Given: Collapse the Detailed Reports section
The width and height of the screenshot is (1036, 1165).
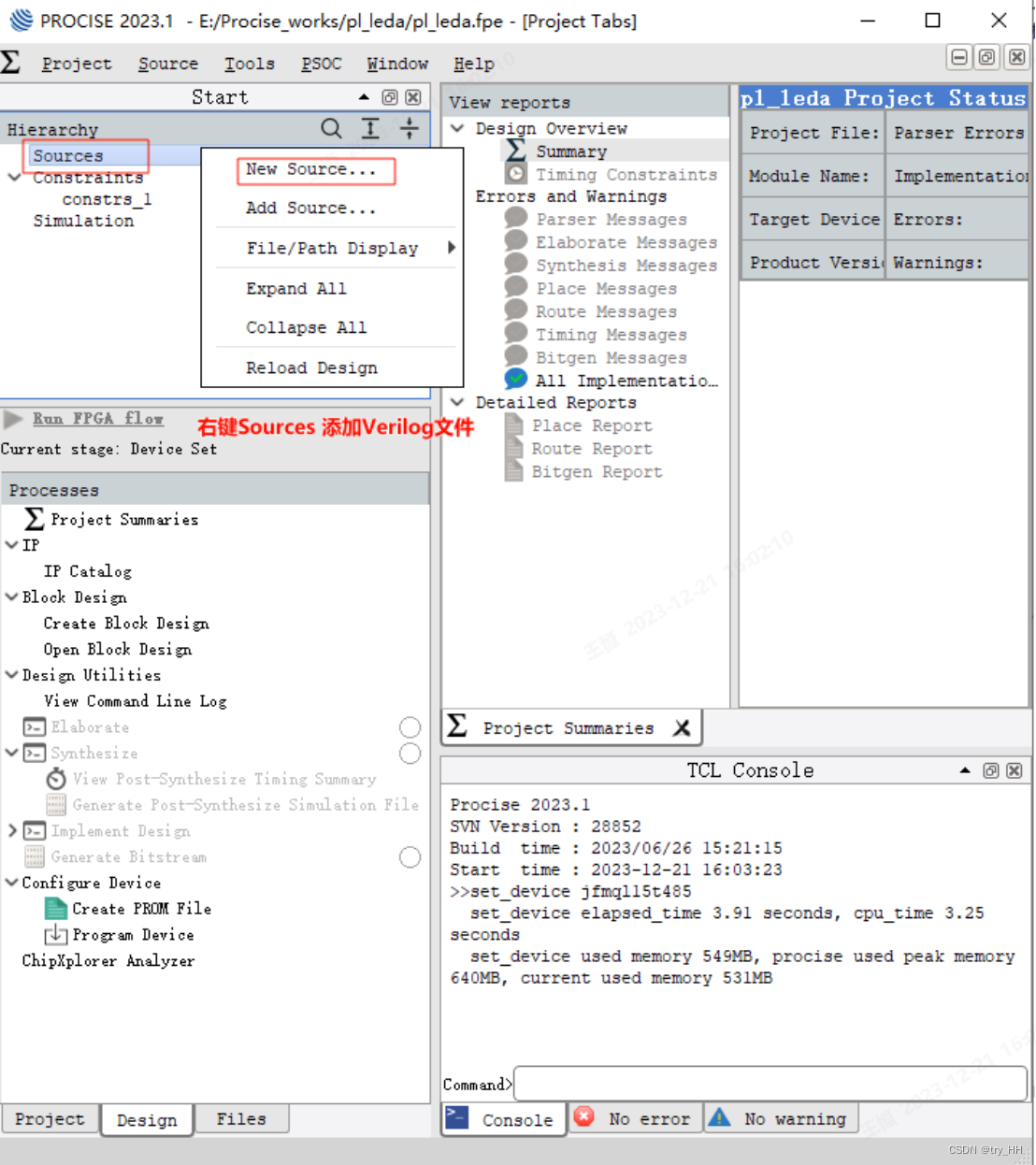Looking at the screenshot, I should click(457, 402).
